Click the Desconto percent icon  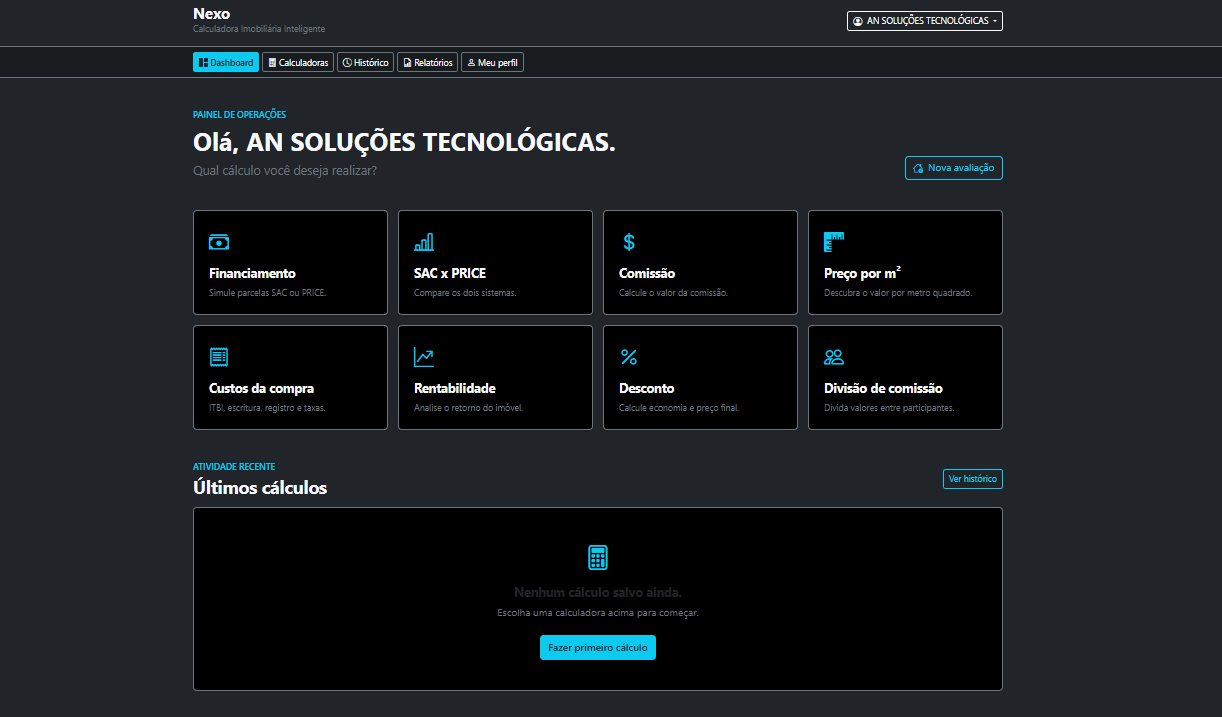point(629,357)
